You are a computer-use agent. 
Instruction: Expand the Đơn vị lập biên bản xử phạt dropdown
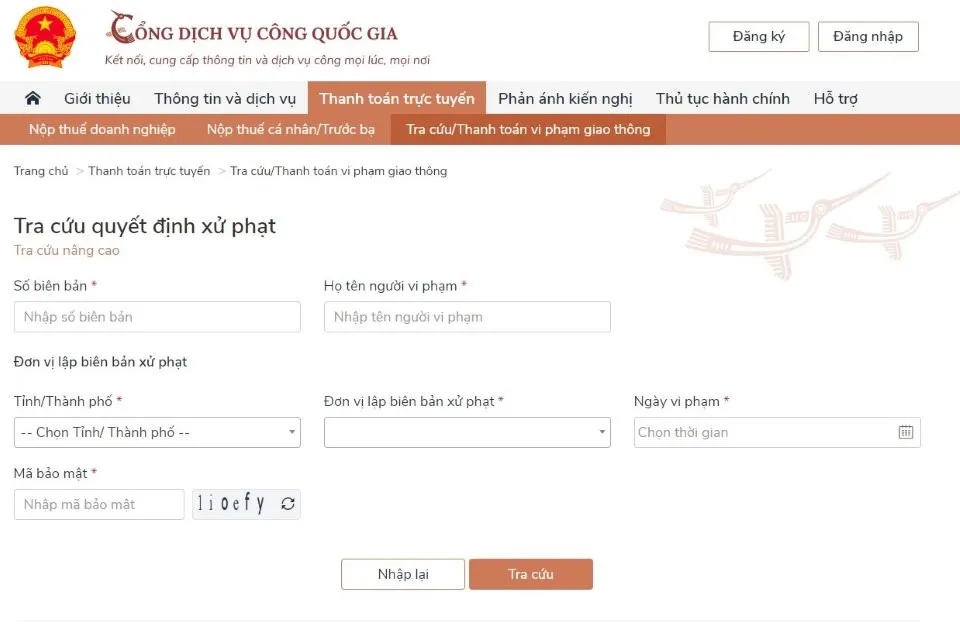(467, 432)
